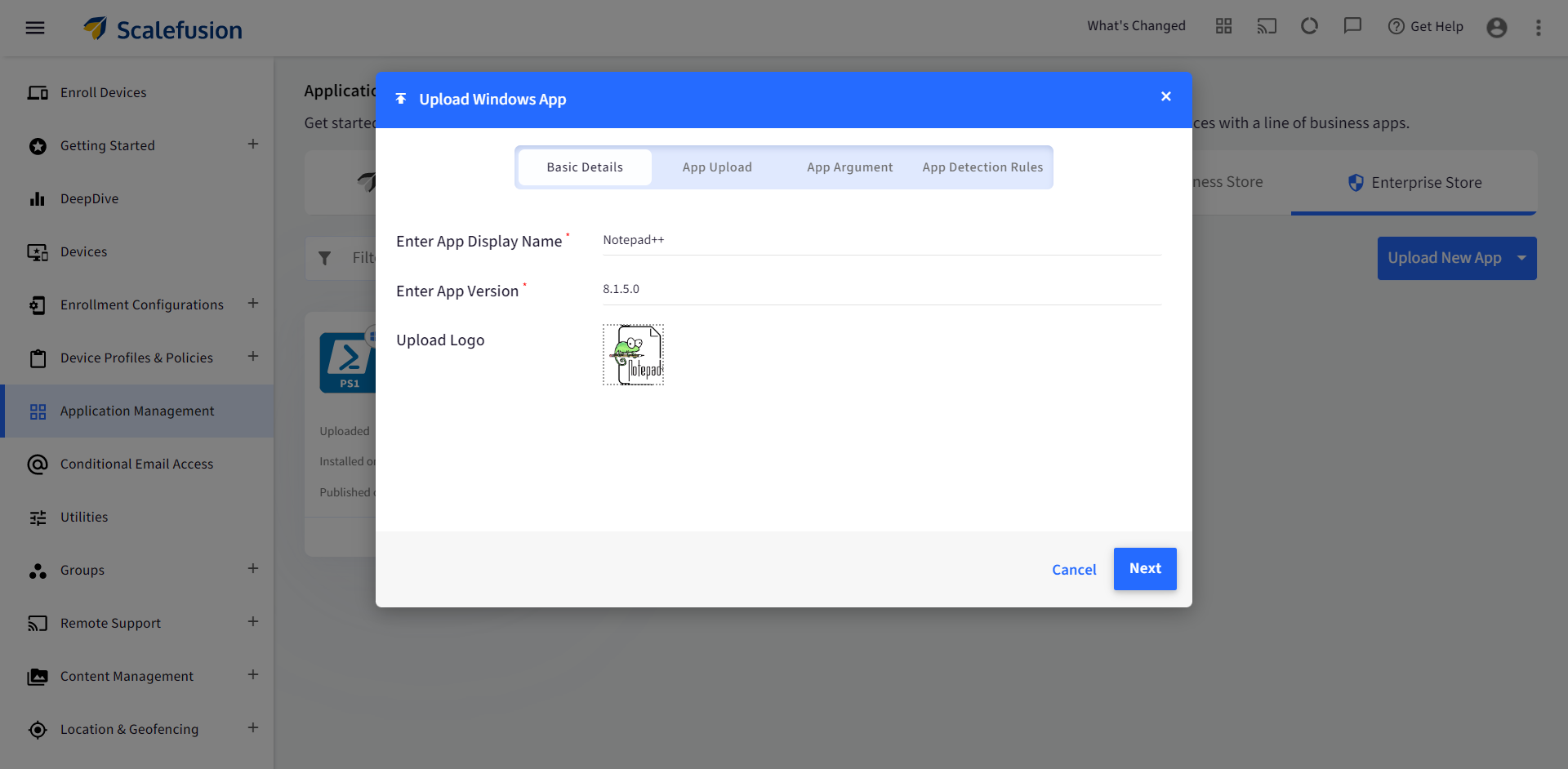1568x769 pixels.
Task: Select the Basic Details tab
Action: 585,167
